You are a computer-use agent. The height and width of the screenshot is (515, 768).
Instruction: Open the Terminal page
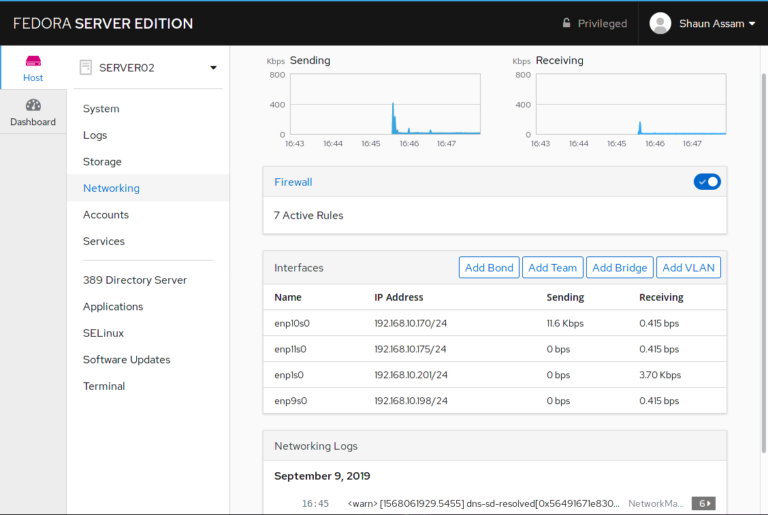pos(104,386)
